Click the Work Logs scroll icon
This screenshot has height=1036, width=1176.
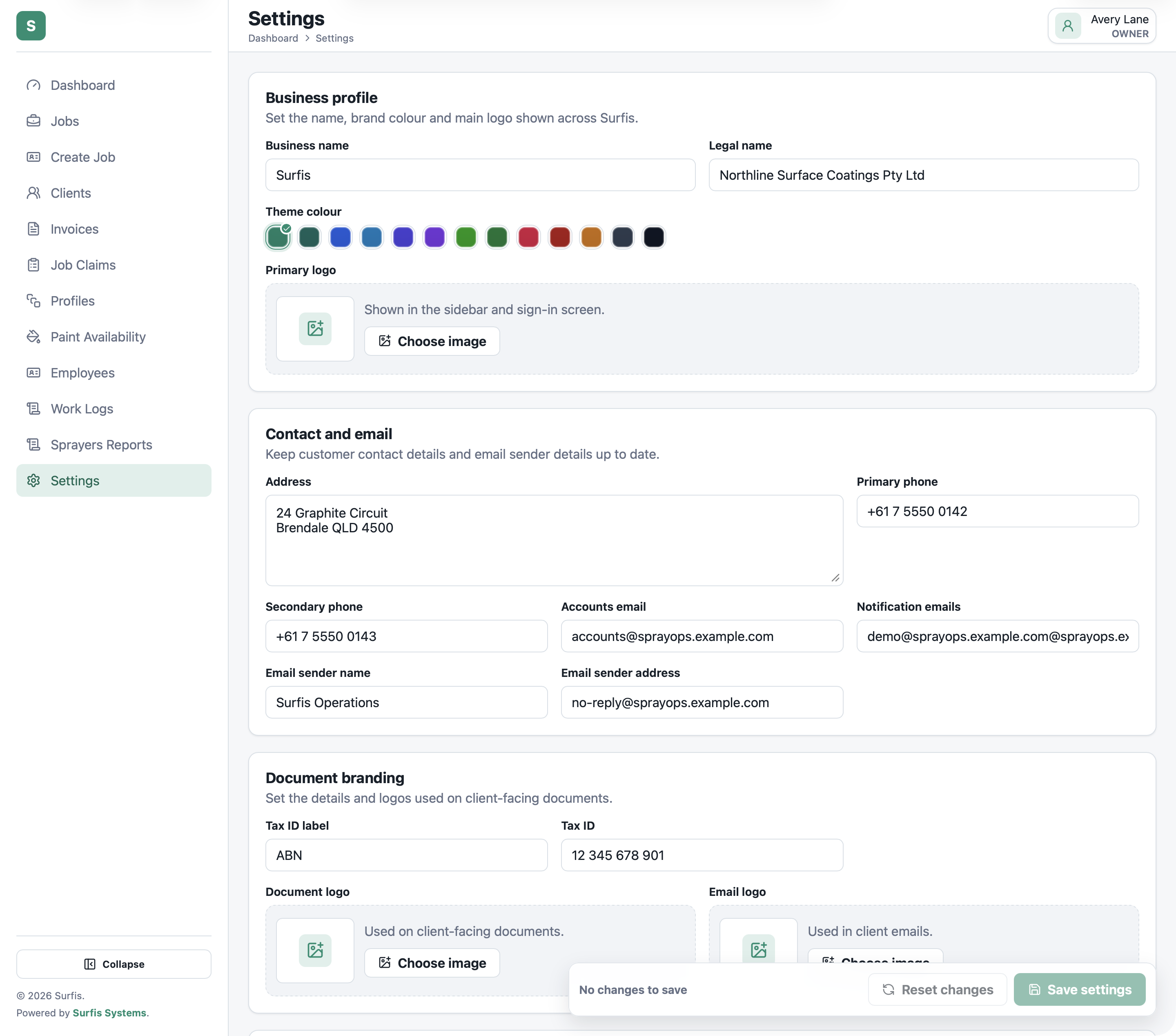pyautogui.click(x=33, y=409)
